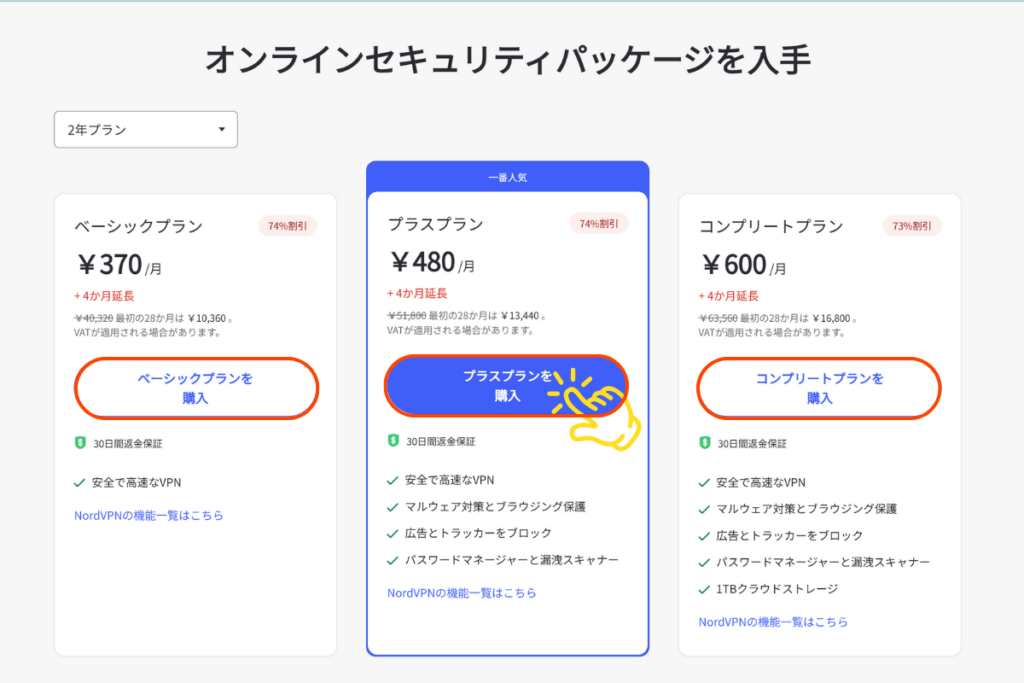Open NordVPN feature list link in Complete card

pyautogui.click(x=773, y=622)
